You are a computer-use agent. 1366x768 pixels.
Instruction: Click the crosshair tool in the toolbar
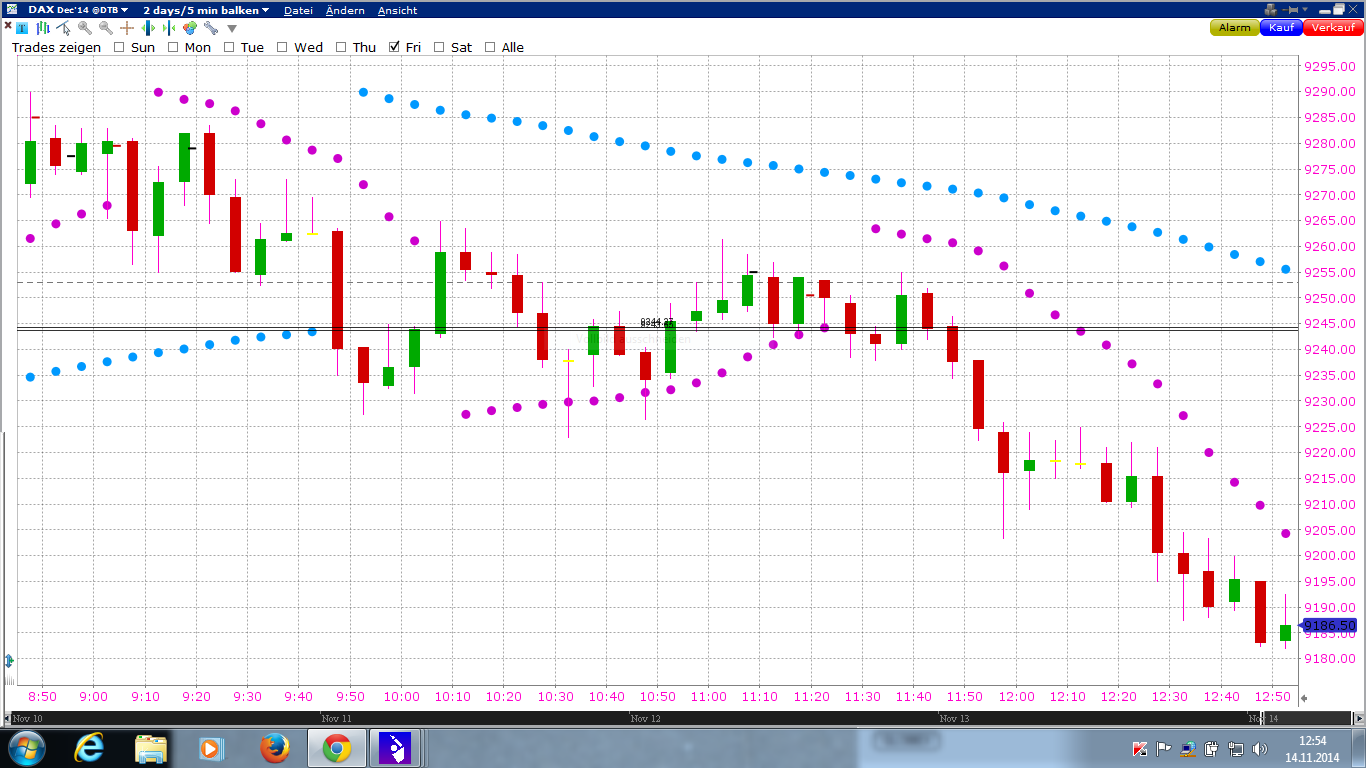tap(126, 28)
